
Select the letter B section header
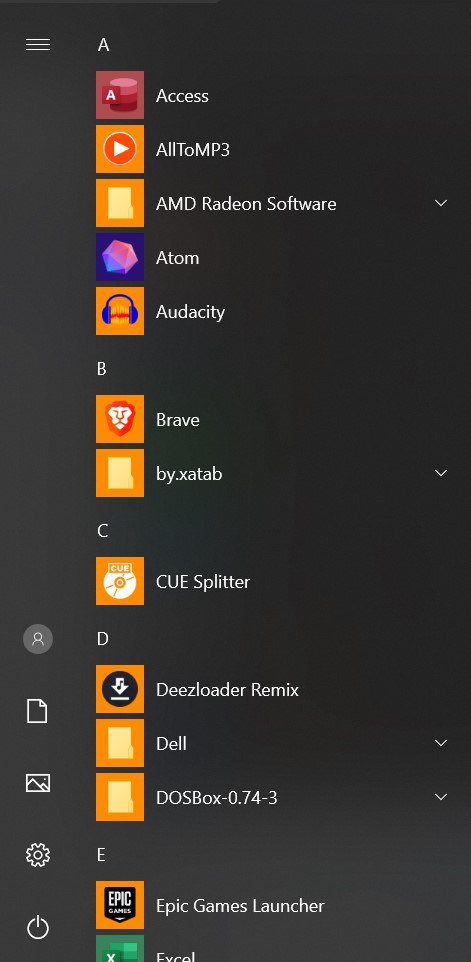coord(102,369)
